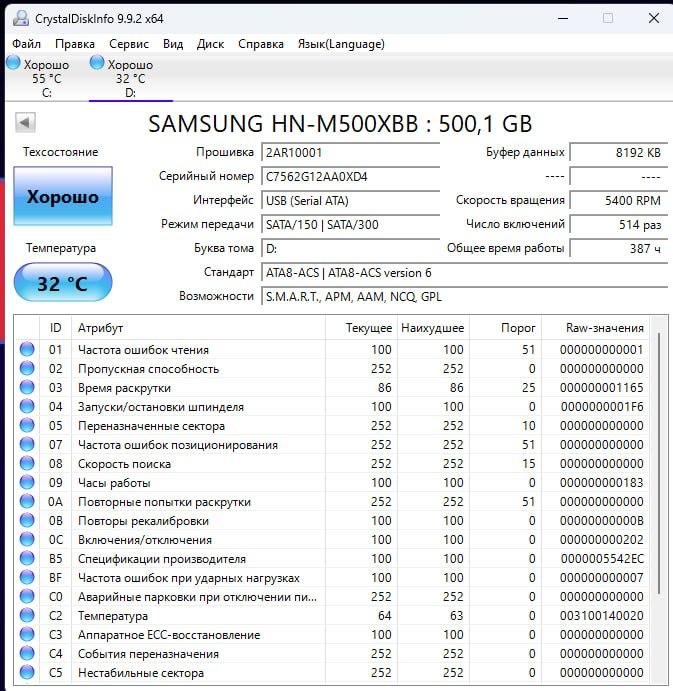Minimize the CrystalDiskInfo window
The width and height of the screenshot is (673, 691).
pyautogui.click(x=563, y=19)
